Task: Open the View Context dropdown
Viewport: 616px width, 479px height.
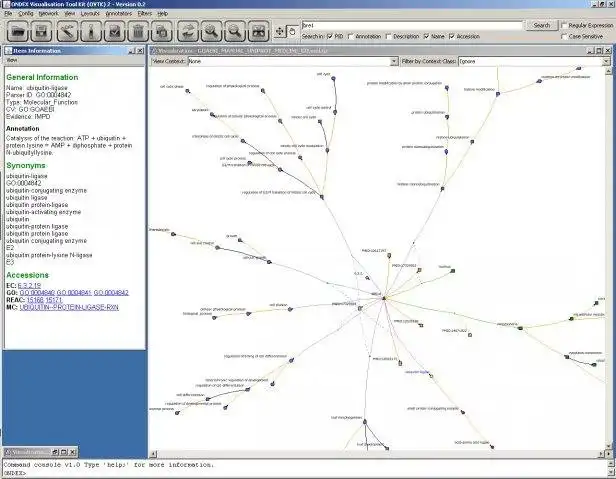Action: point(394,61)
